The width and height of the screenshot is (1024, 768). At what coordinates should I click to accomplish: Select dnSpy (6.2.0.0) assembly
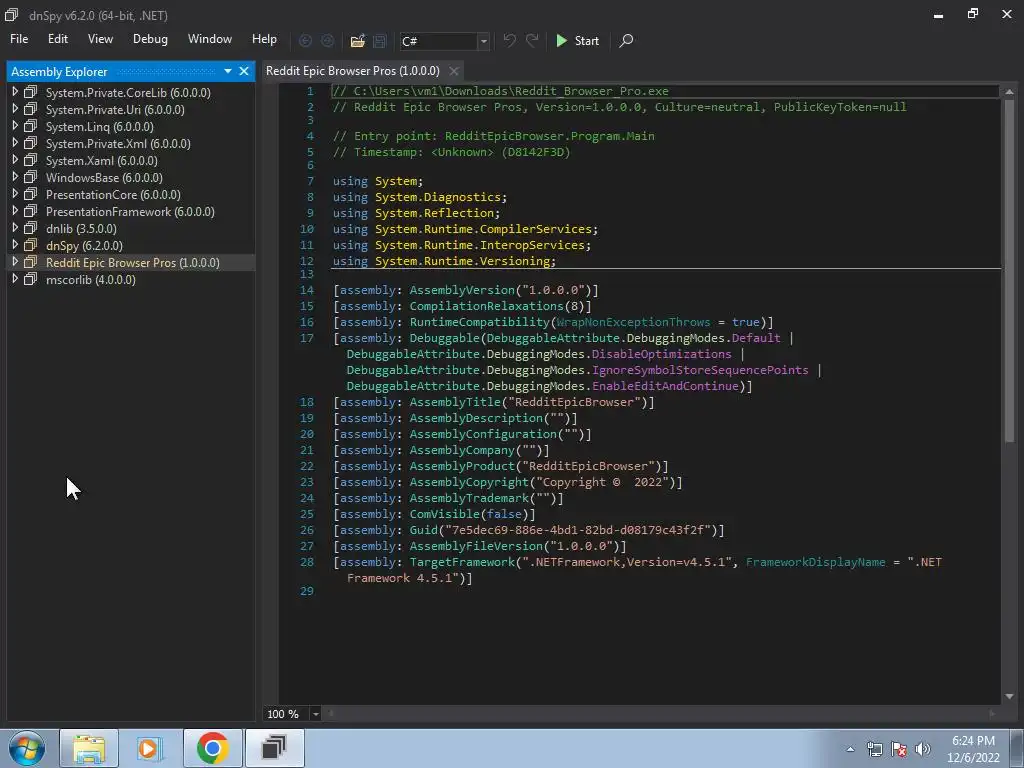pyautogui.click(x=84, y=246)
